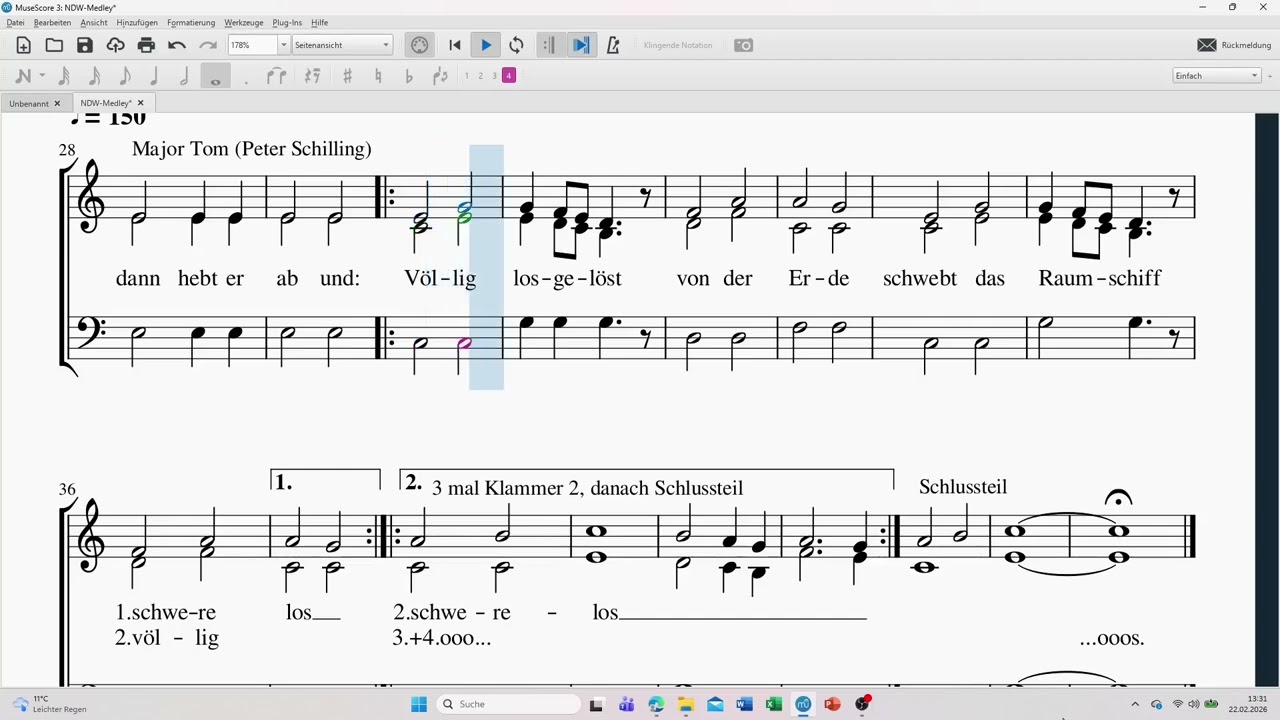The height and width of the screenshot is (720, 1280).
Task: Open Seitenansicht view mode dropdown
Action: [342, 45]
